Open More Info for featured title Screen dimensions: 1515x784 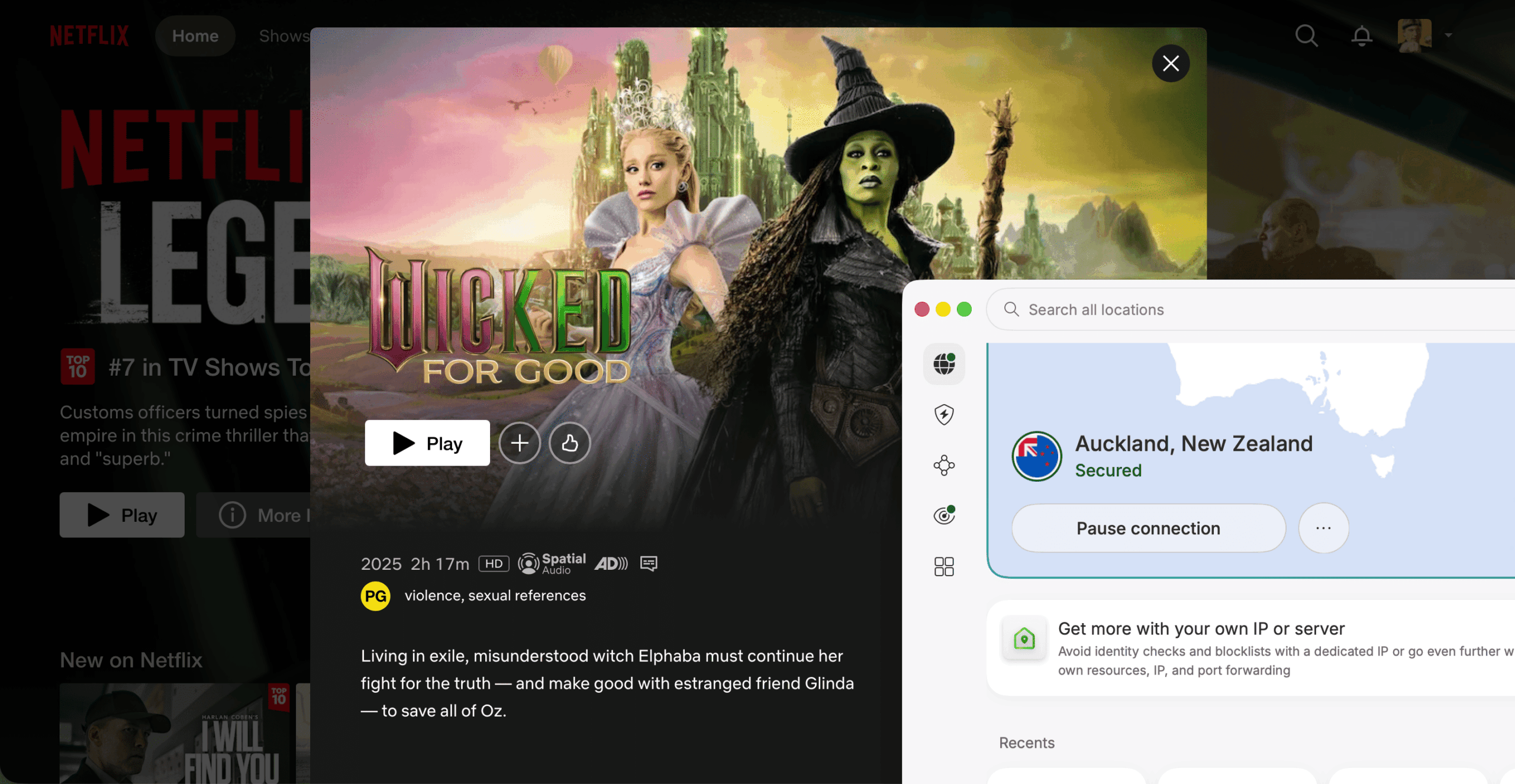pyautogui.click(x=253, y=515)
